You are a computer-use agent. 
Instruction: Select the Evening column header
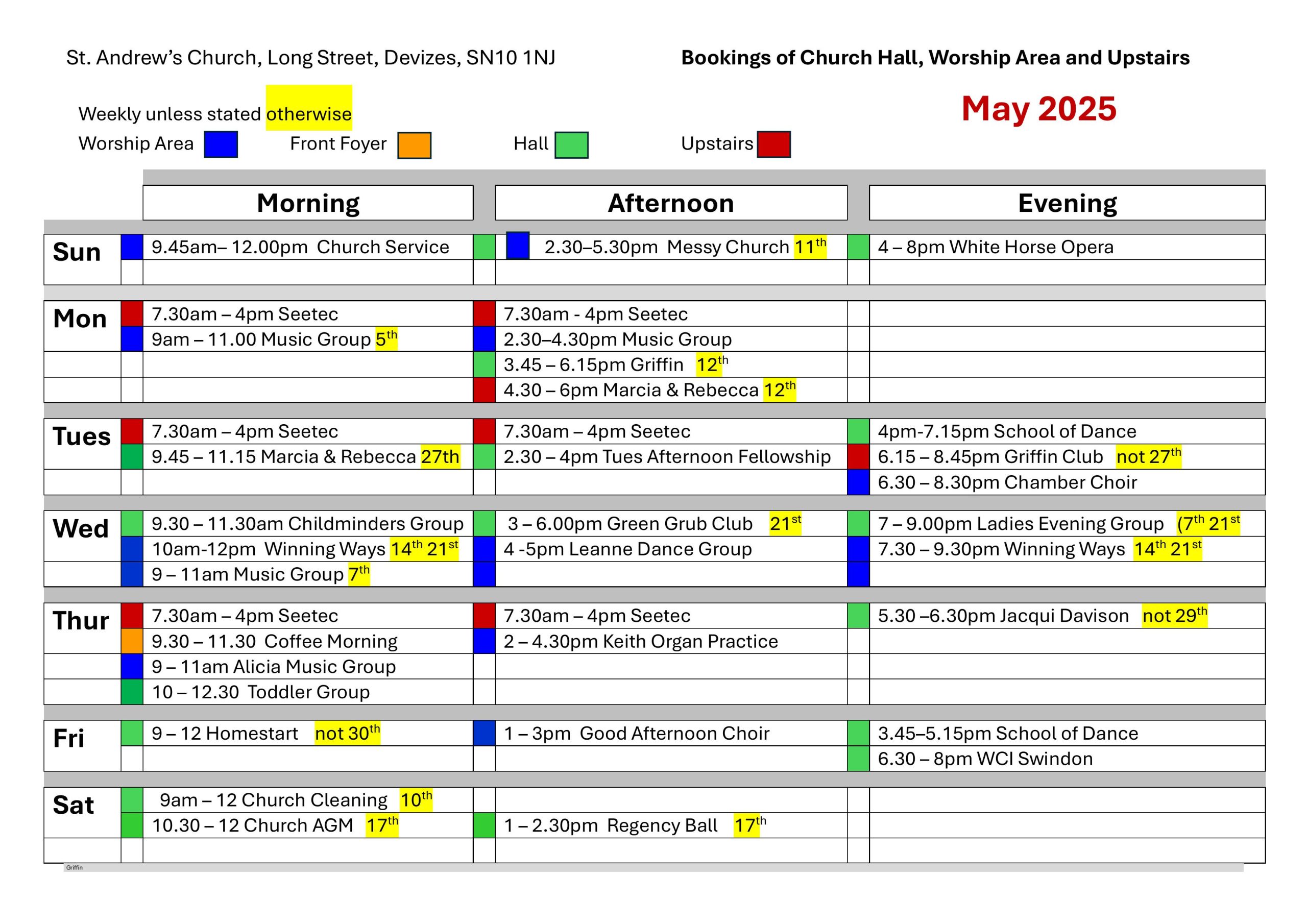pos(1068,203)
